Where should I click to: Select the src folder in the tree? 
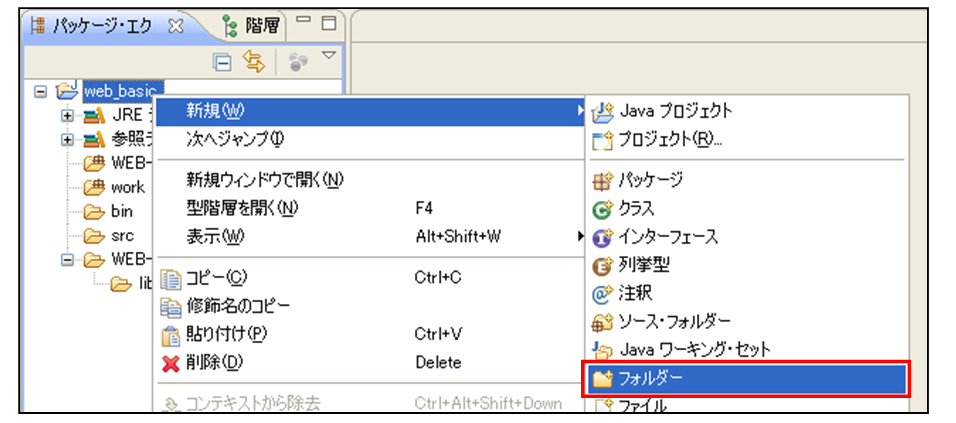[x=122, y=236]
